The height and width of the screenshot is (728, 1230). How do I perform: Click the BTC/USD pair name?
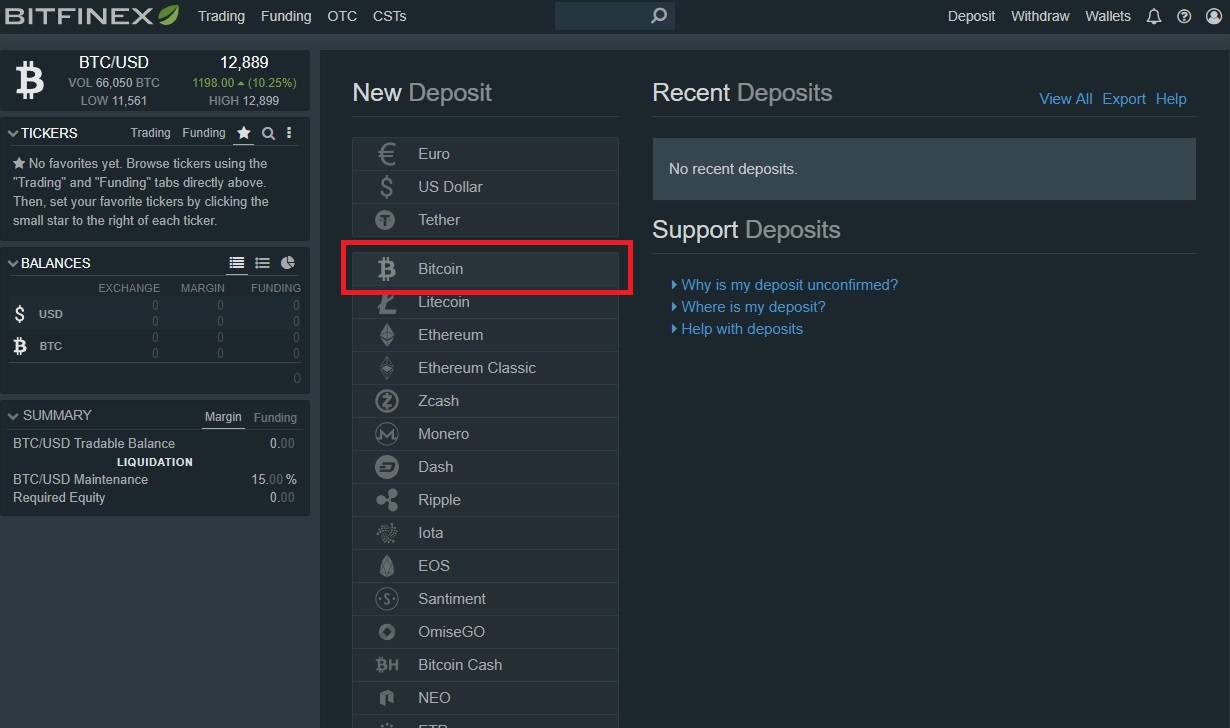pyautogui.click(x=114, y=62)
